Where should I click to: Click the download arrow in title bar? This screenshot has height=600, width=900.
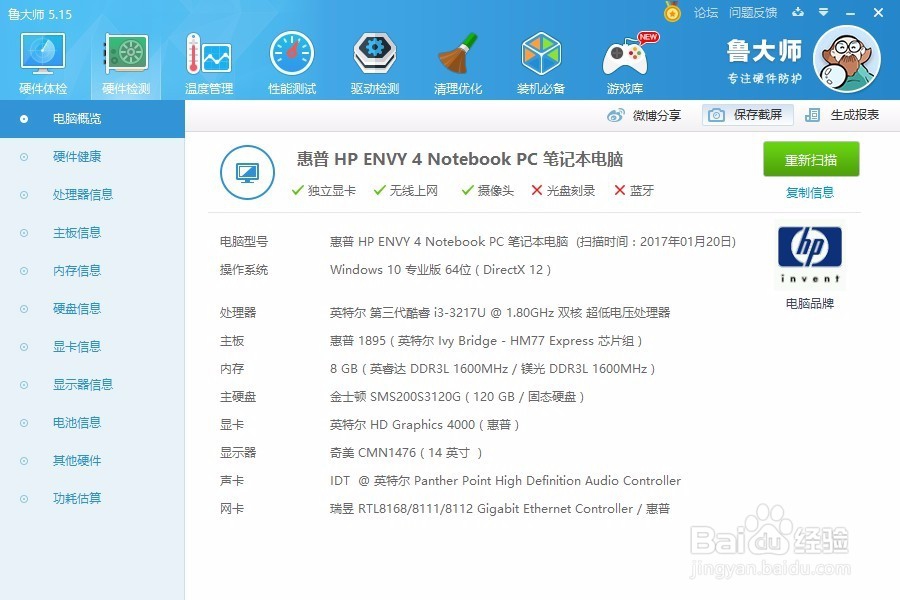click(797, 13)
